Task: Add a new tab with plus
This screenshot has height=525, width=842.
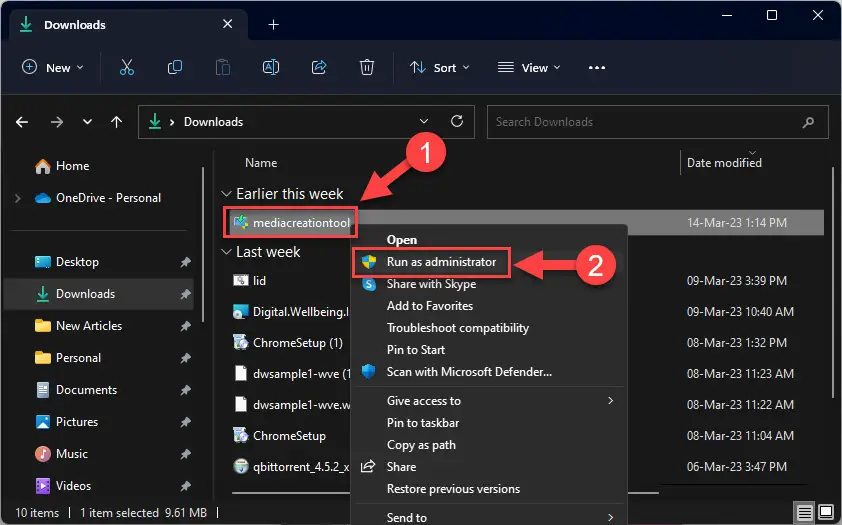Action: (273, 25)
